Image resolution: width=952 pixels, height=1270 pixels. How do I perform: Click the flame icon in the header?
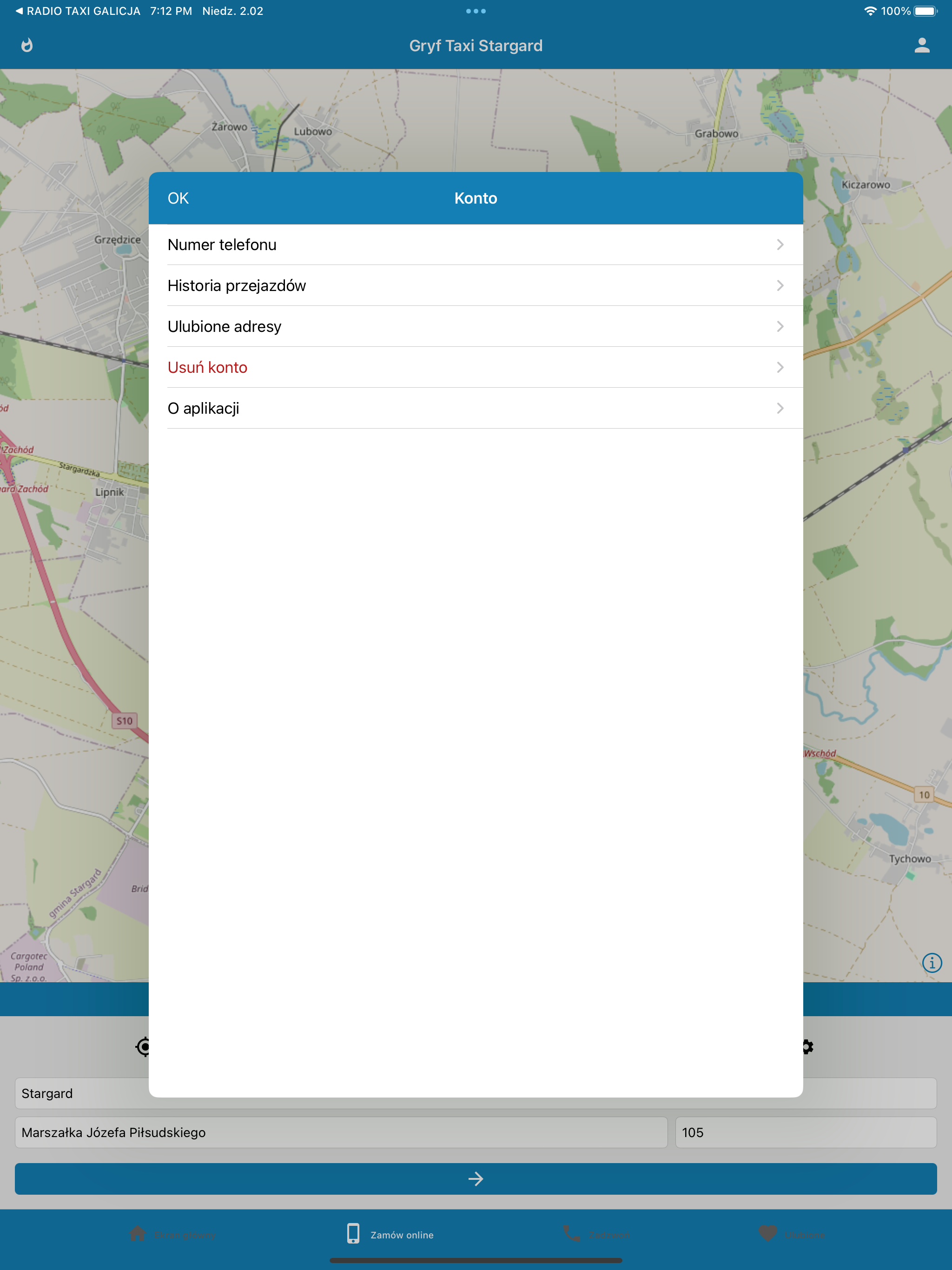click(x=27, y=46)
